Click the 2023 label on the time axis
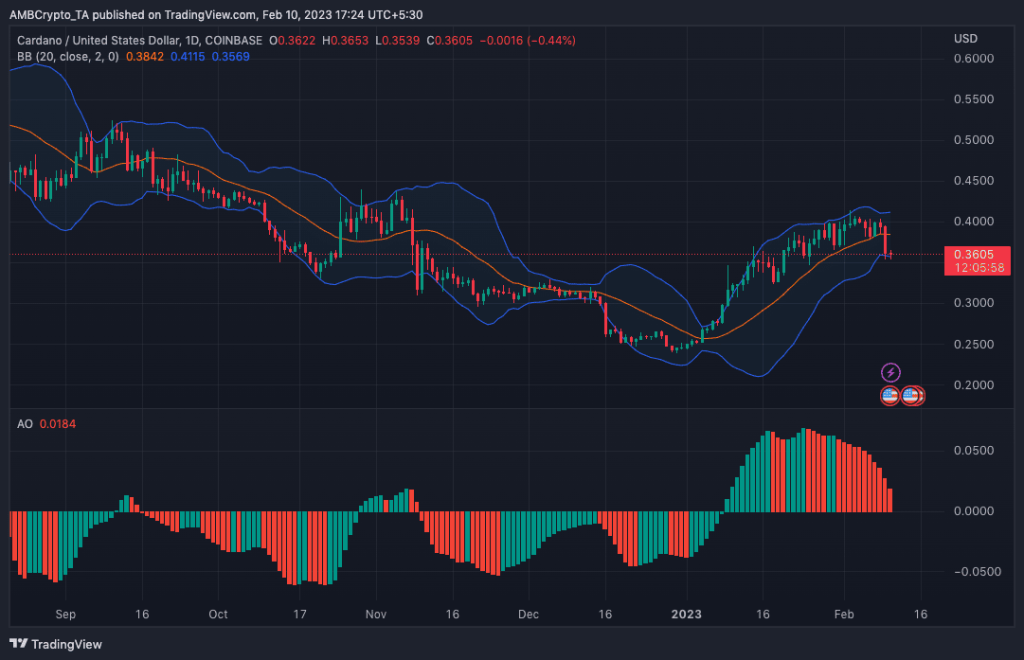 pyautogui.click(x=687, y=613)
